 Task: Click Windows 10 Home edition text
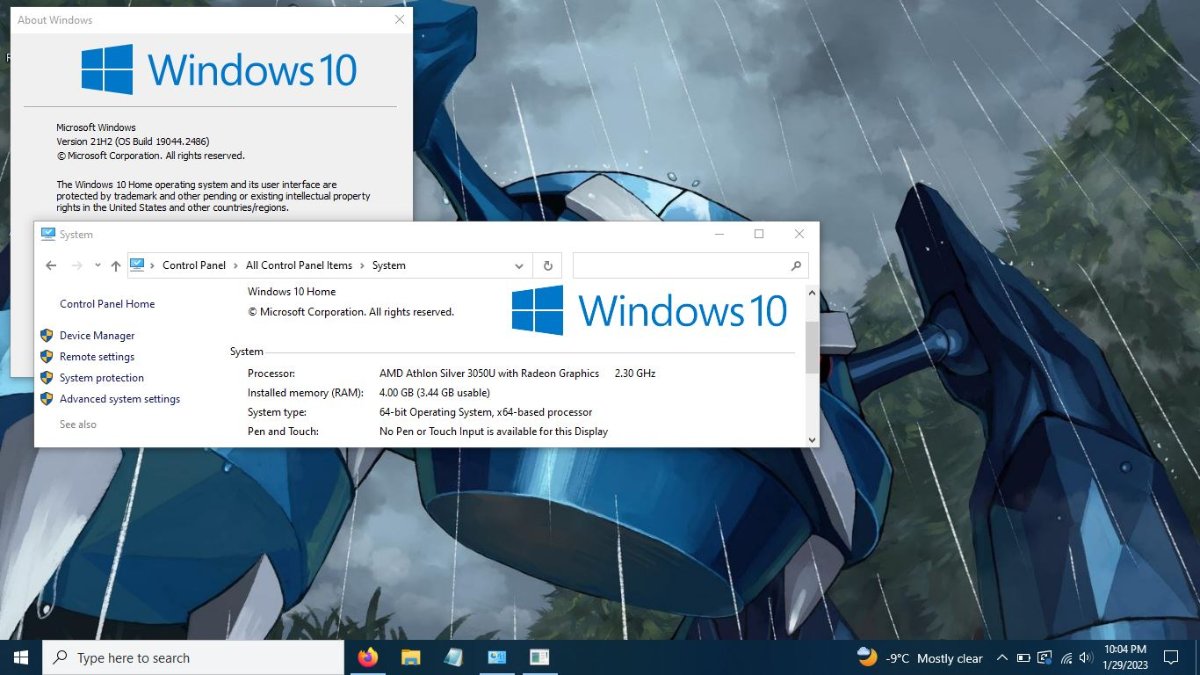(292, 292)
